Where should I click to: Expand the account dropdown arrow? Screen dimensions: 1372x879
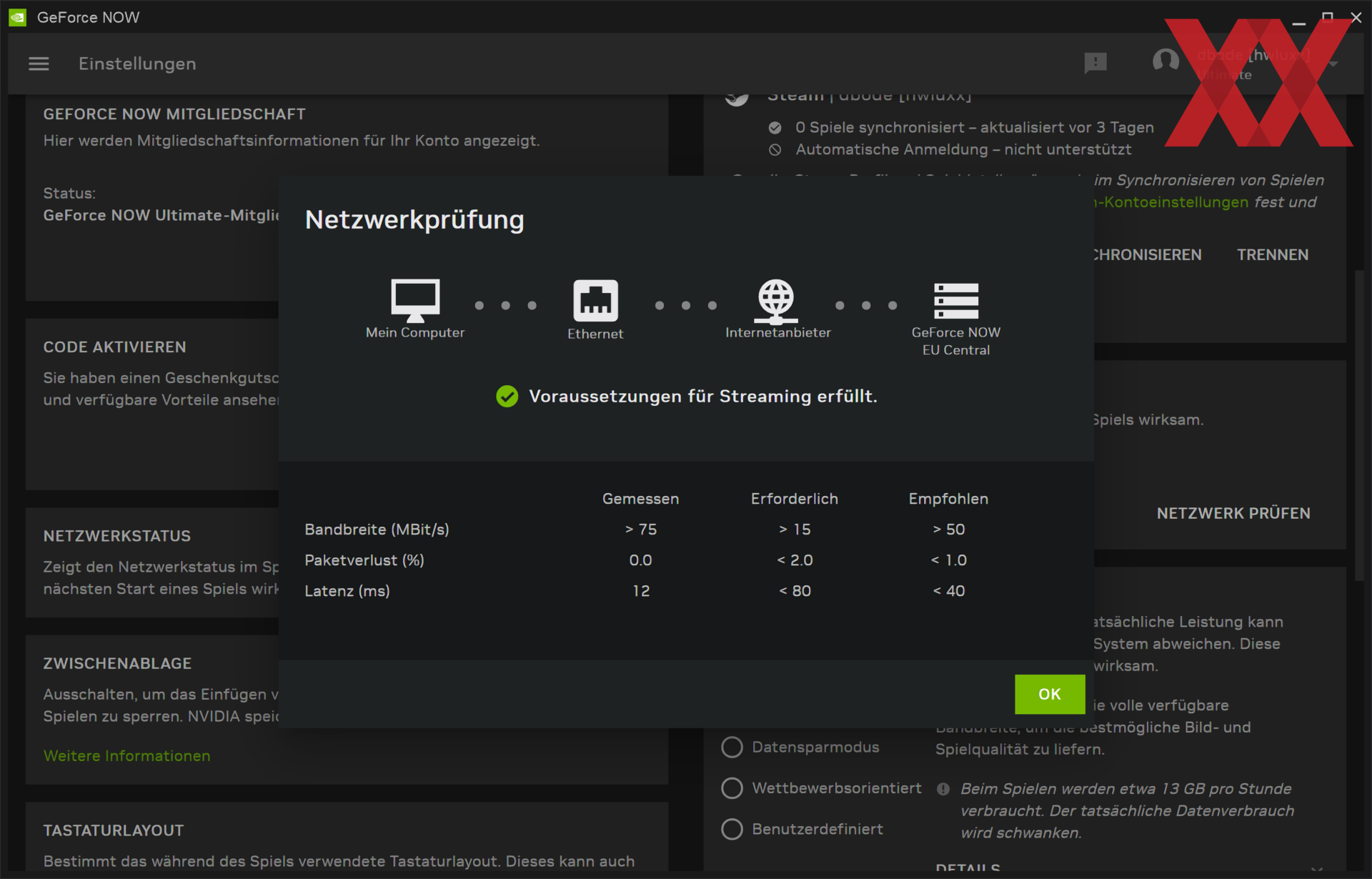click(x=1333, y=64)
